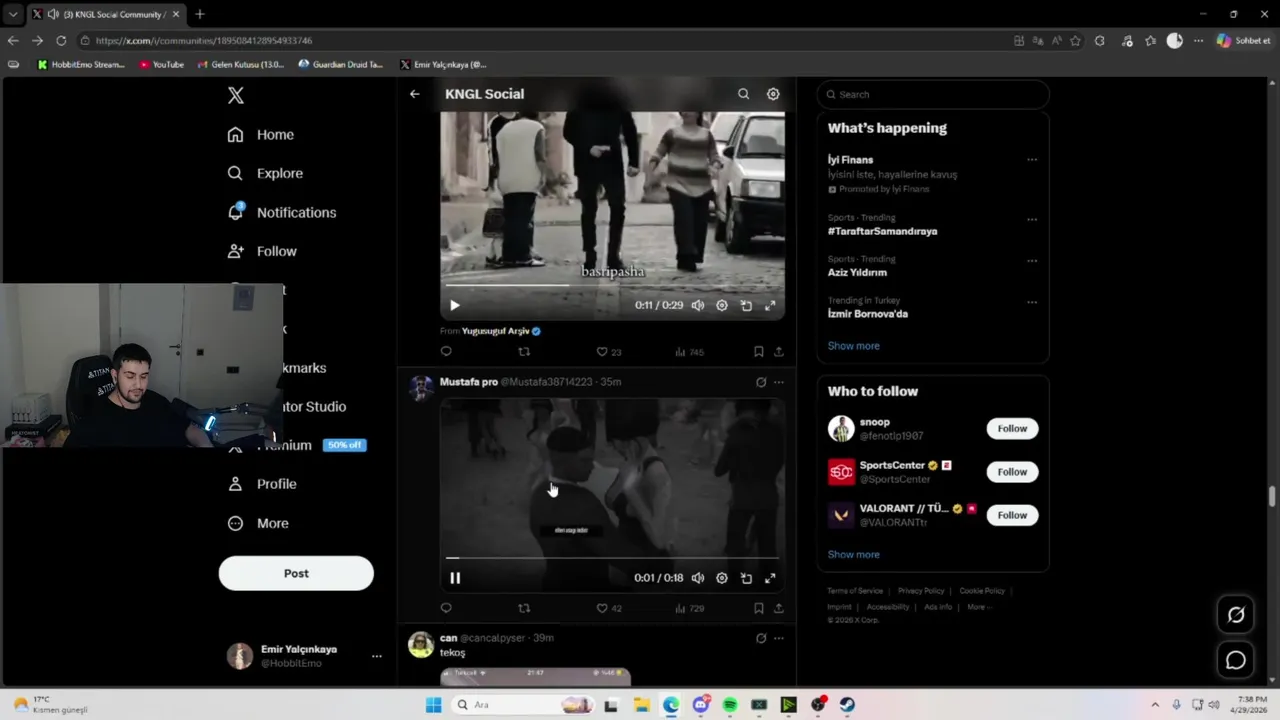The image size is (1280, 720).
Task: Open more options on Mustafa pro's post
Action: click(779, 382)
